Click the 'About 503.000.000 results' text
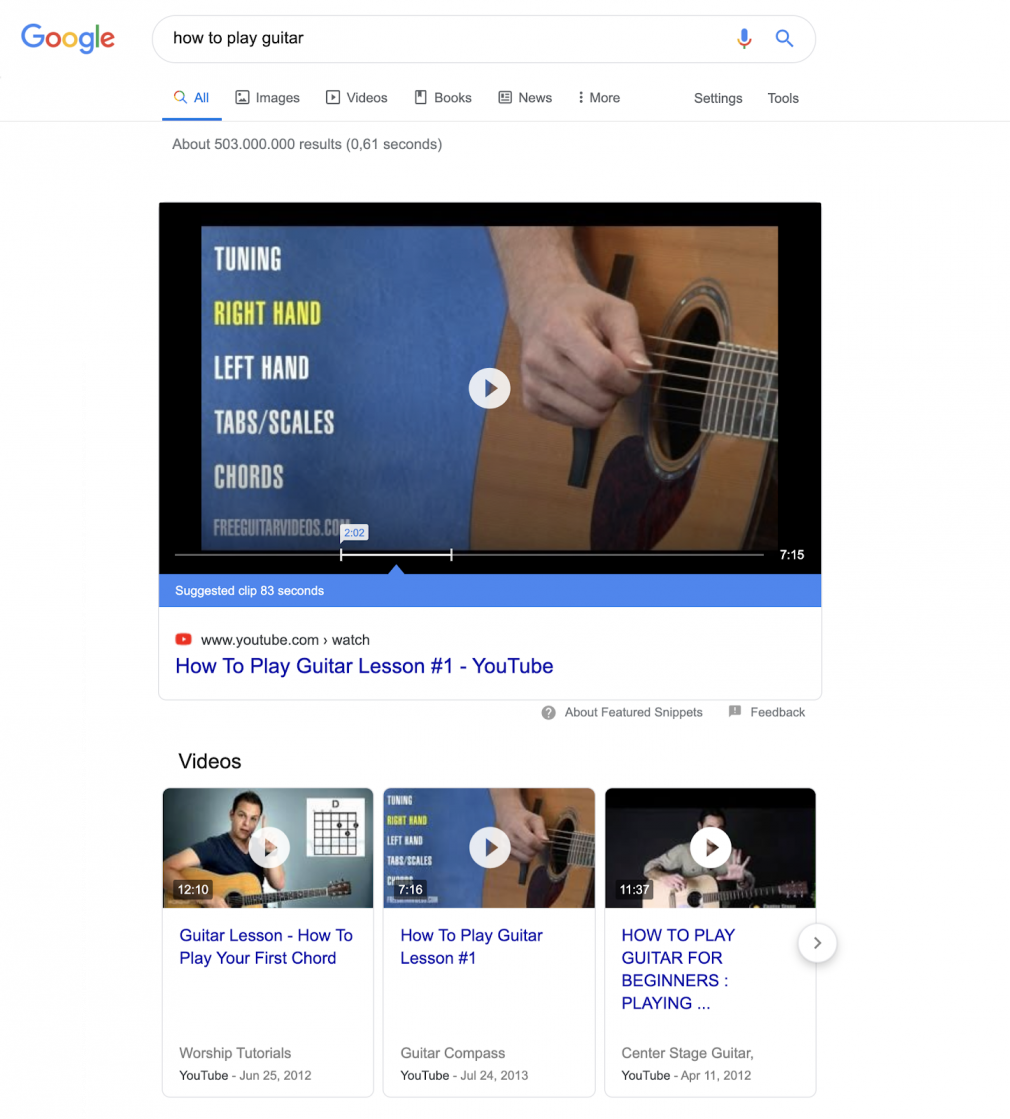 [x=307, y=144]
